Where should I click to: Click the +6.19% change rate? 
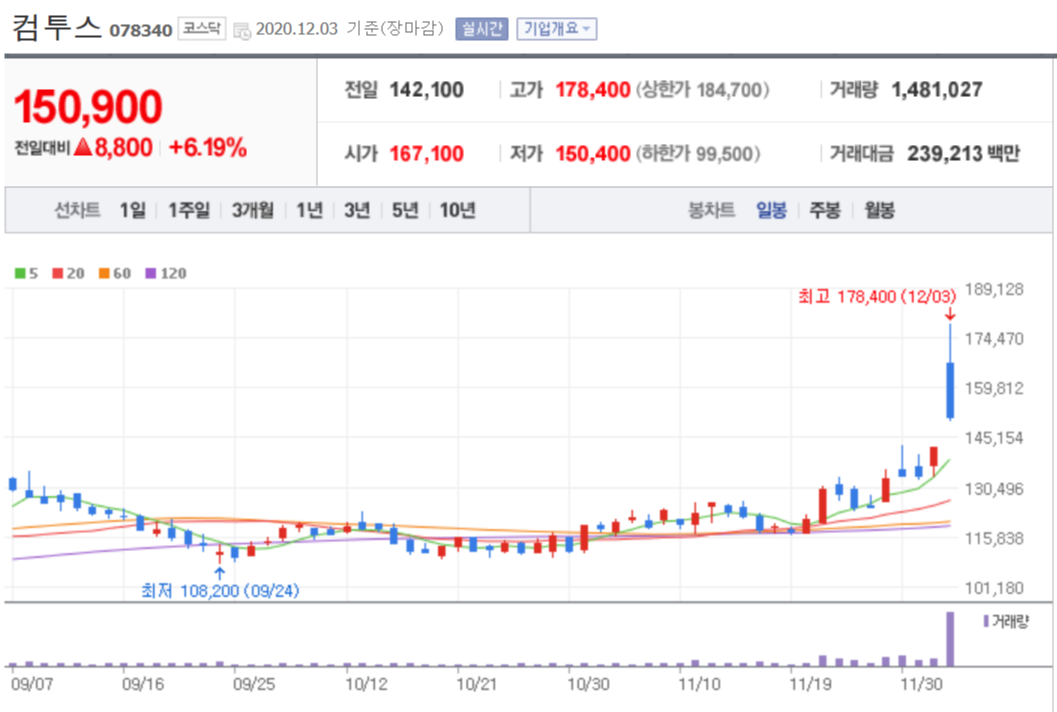(x=208, y=147)
